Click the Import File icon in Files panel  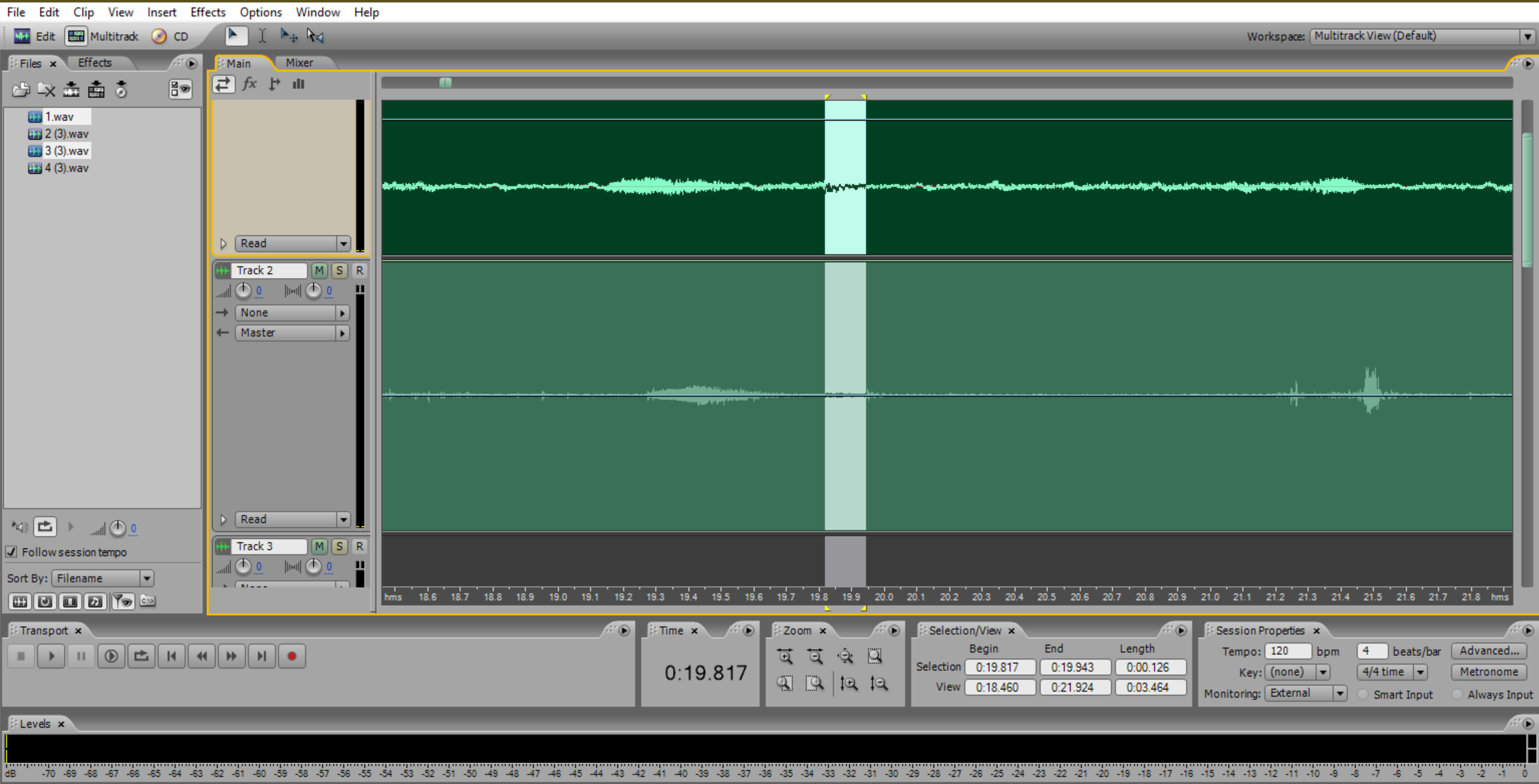[x=21, y=89]
